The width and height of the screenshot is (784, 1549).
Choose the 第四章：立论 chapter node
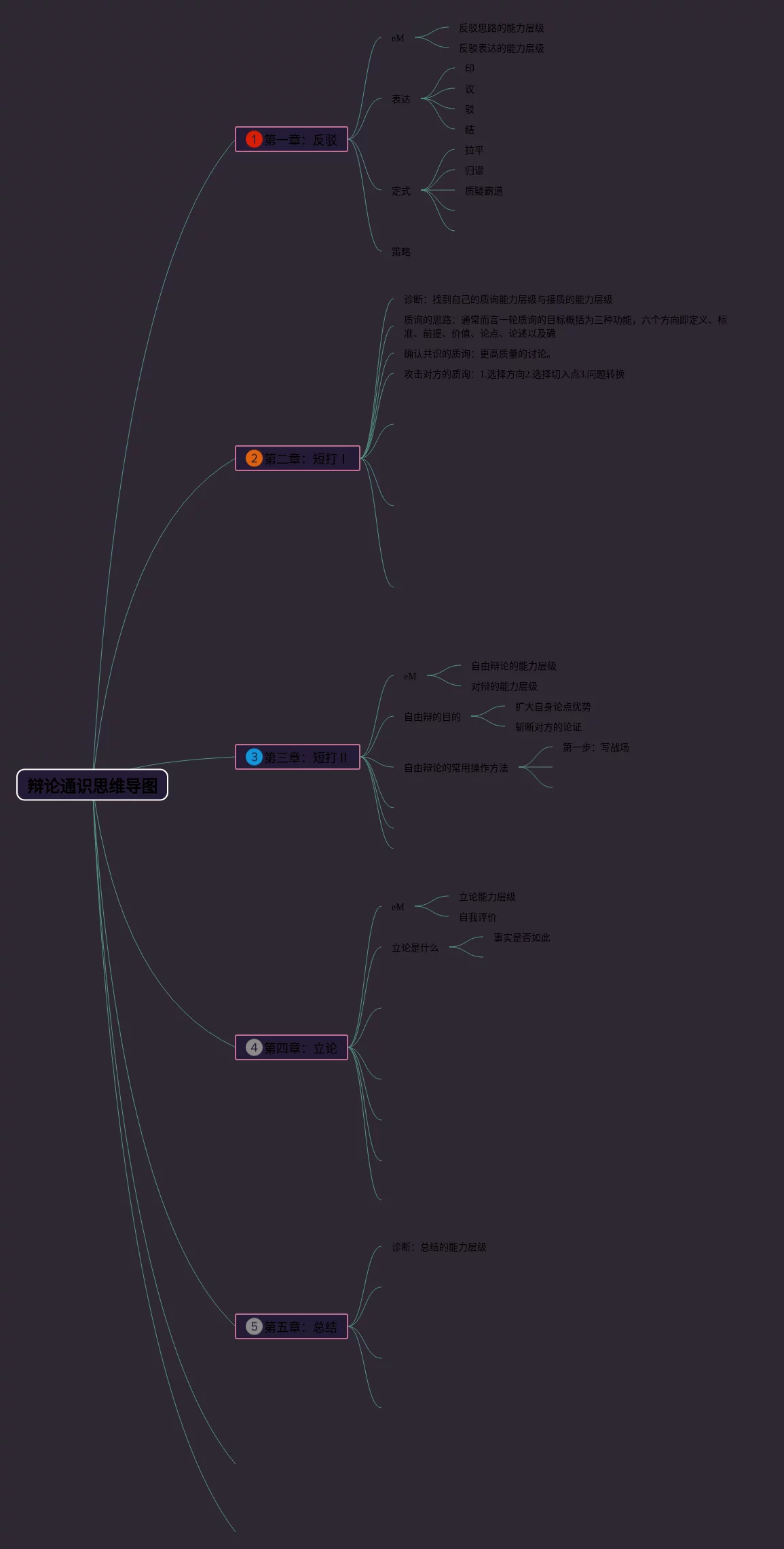coord(300,1048)
